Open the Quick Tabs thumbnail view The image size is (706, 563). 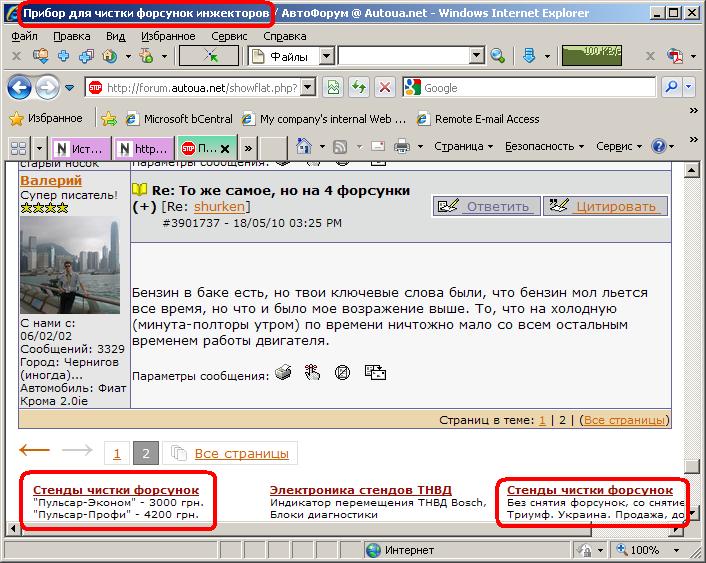click(19, 147)
